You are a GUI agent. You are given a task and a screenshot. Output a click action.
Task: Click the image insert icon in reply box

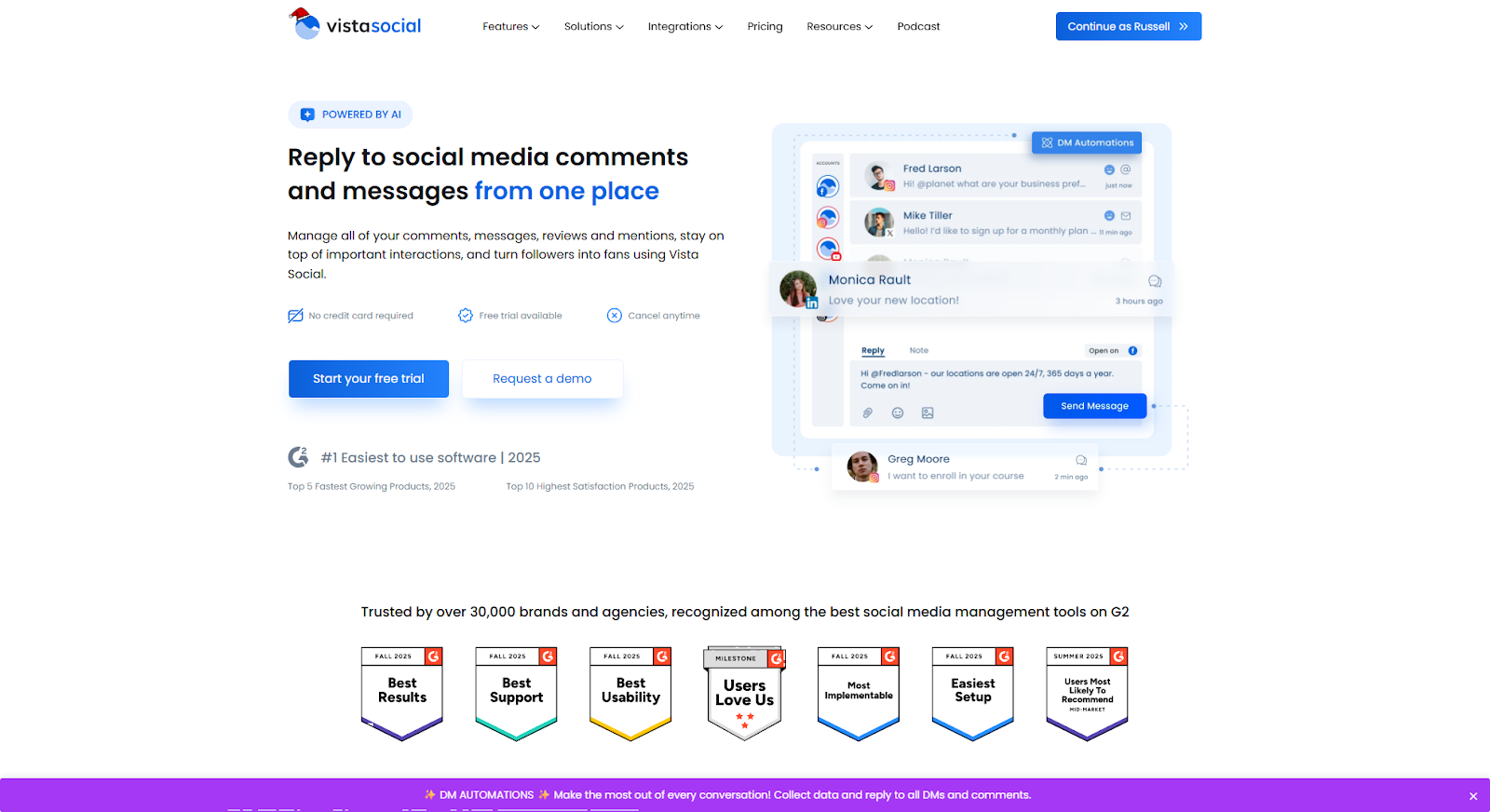[928, 413]
